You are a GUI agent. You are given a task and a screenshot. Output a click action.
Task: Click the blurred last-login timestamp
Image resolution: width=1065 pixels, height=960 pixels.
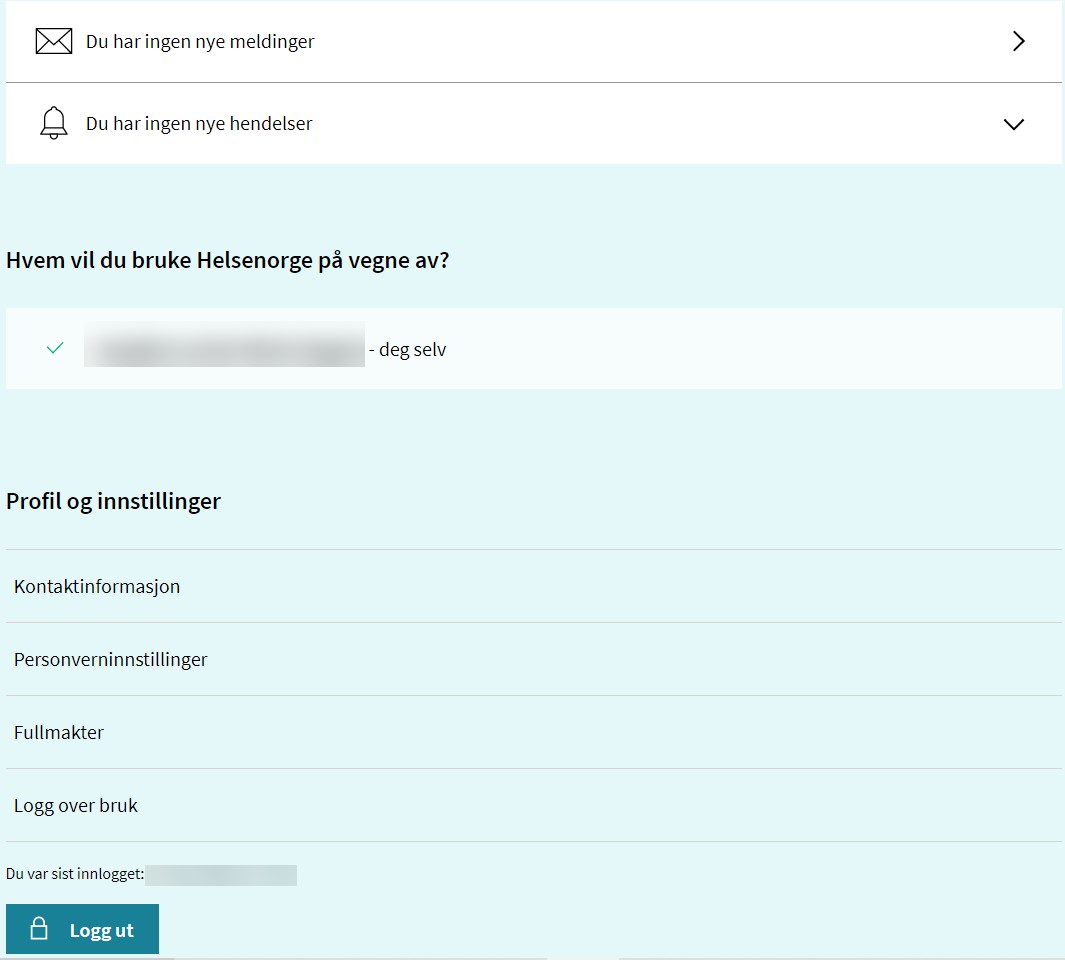click(x=221, y=875)
